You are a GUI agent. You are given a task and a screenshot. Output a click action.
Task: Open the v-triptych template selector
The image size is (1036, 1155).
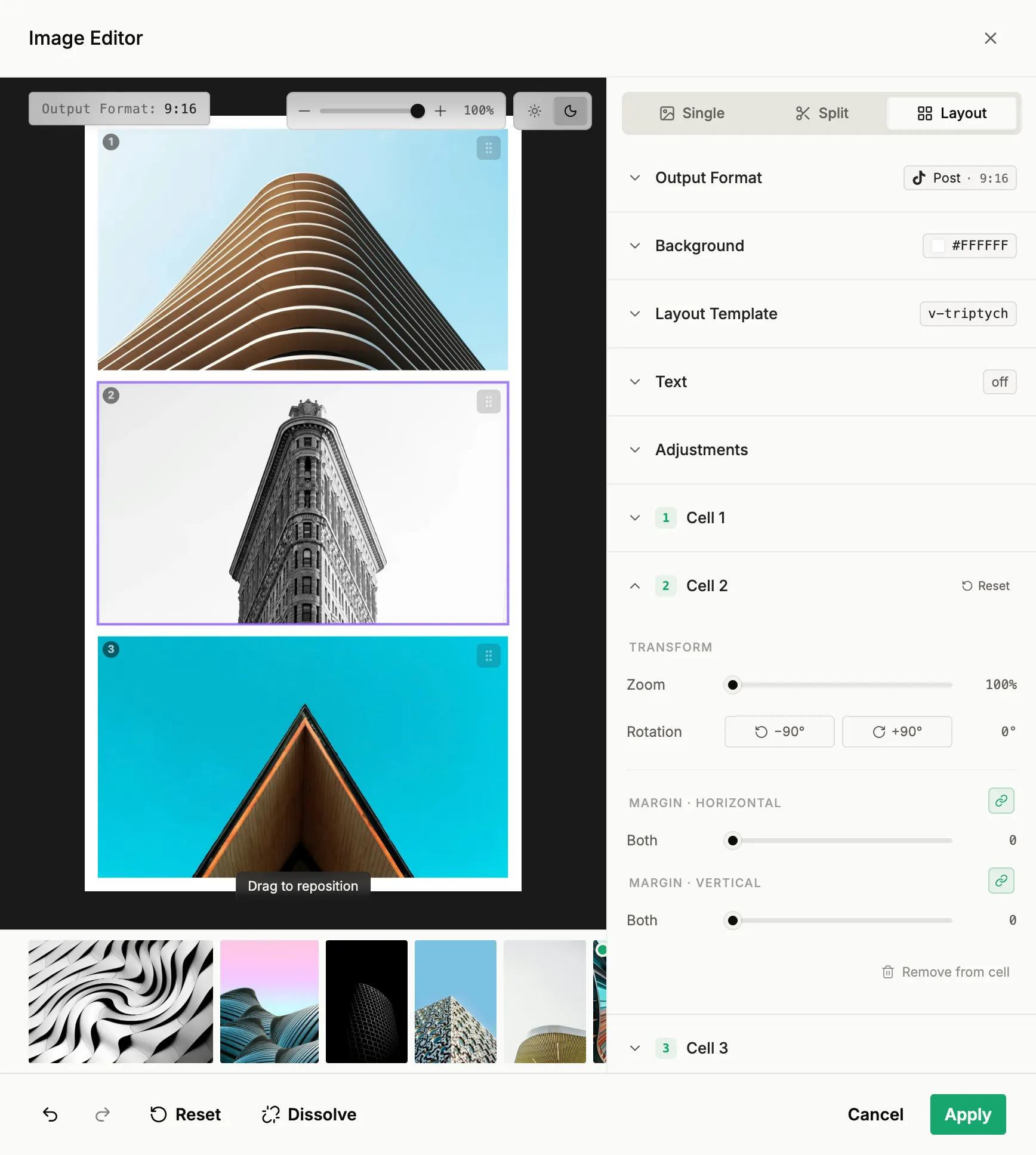968,314
